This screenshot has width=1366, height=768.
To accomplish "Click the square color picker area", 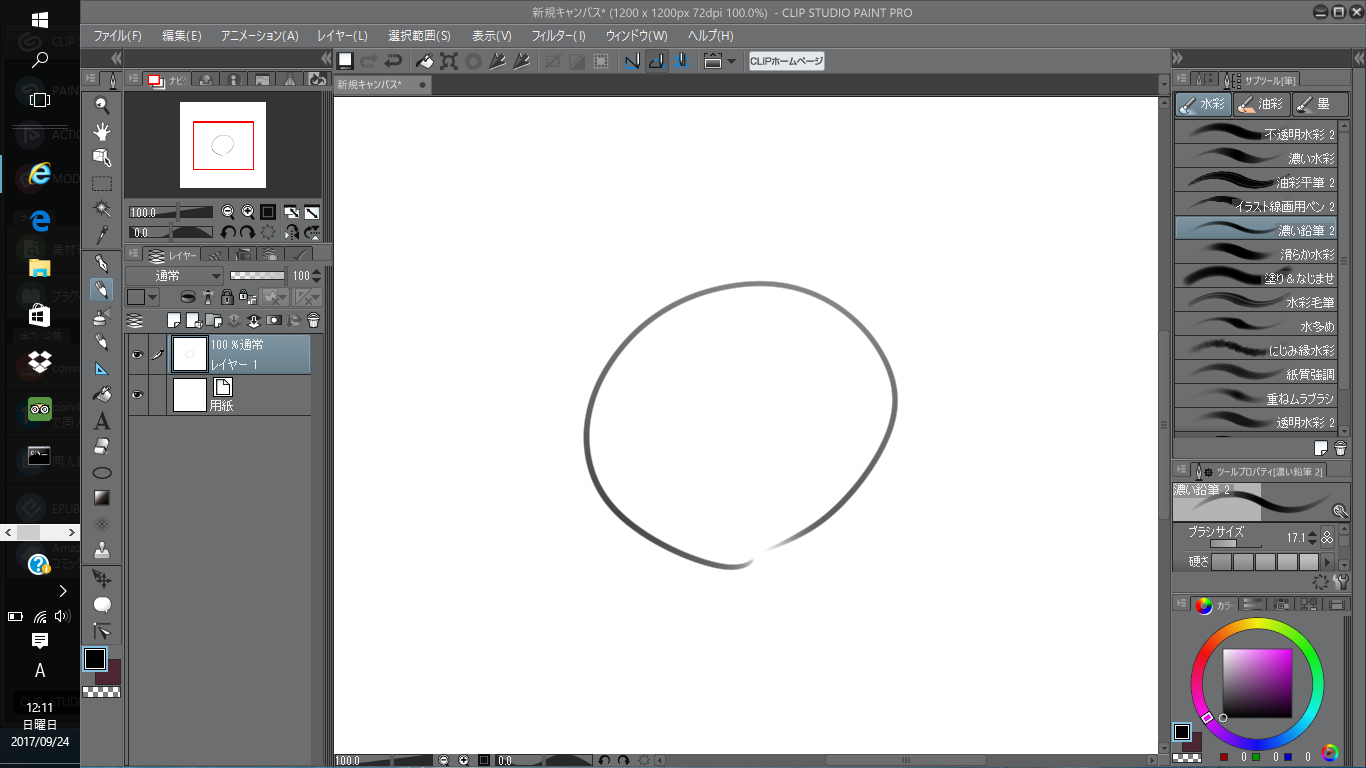I will (1256, 683).
